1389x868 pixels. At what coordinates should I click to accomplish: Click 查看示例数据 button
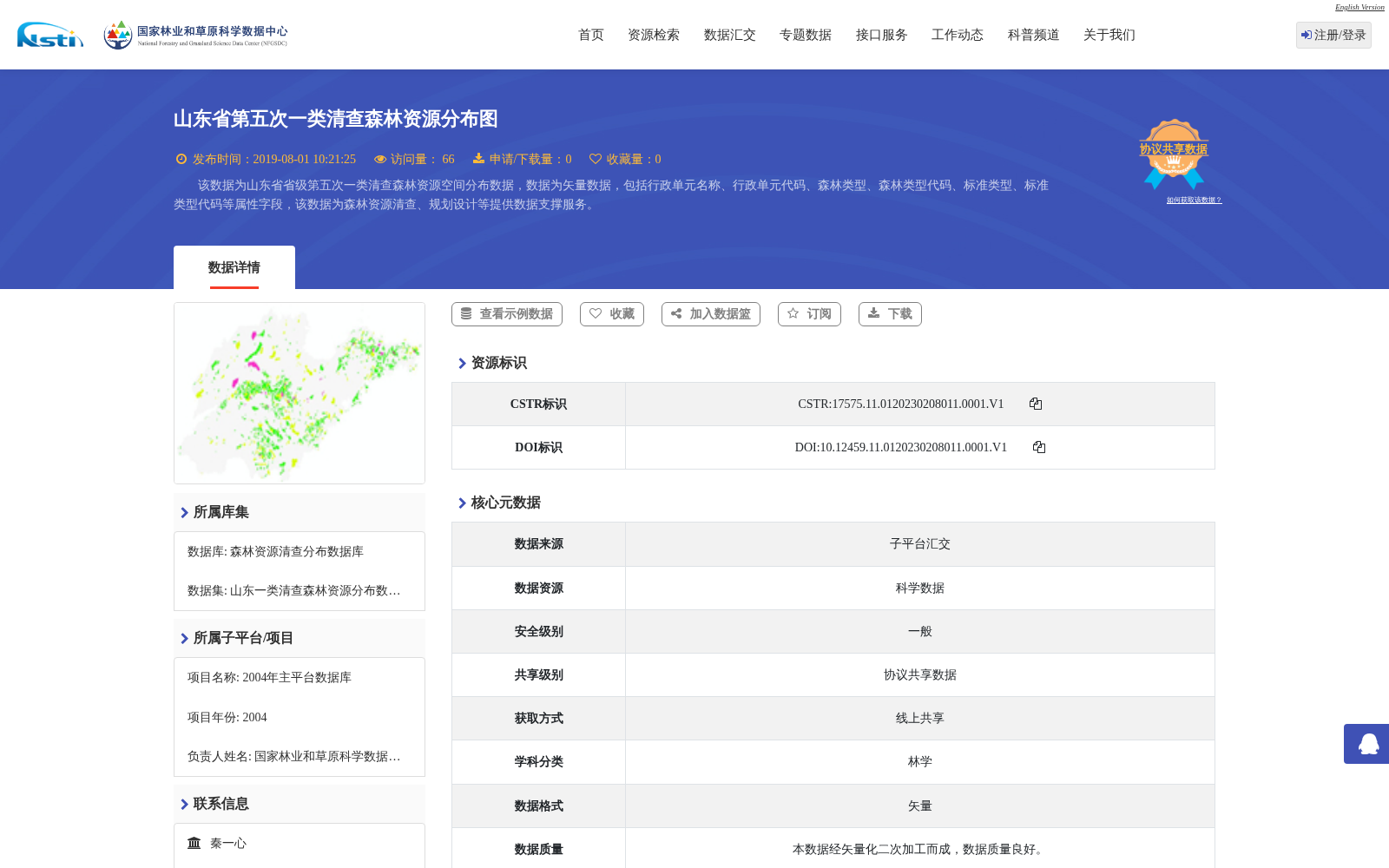coord(507,314)
